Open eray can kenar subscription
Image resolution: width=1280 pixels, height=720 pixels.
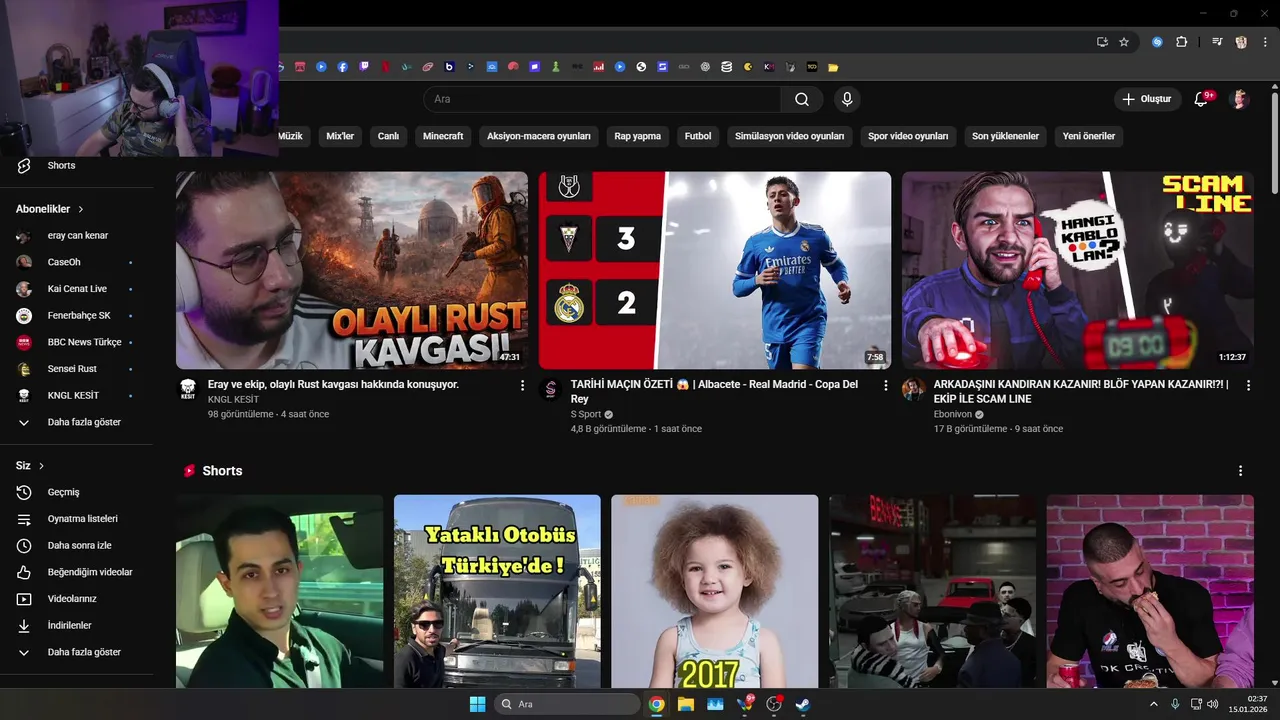click(x=77, y=236)
